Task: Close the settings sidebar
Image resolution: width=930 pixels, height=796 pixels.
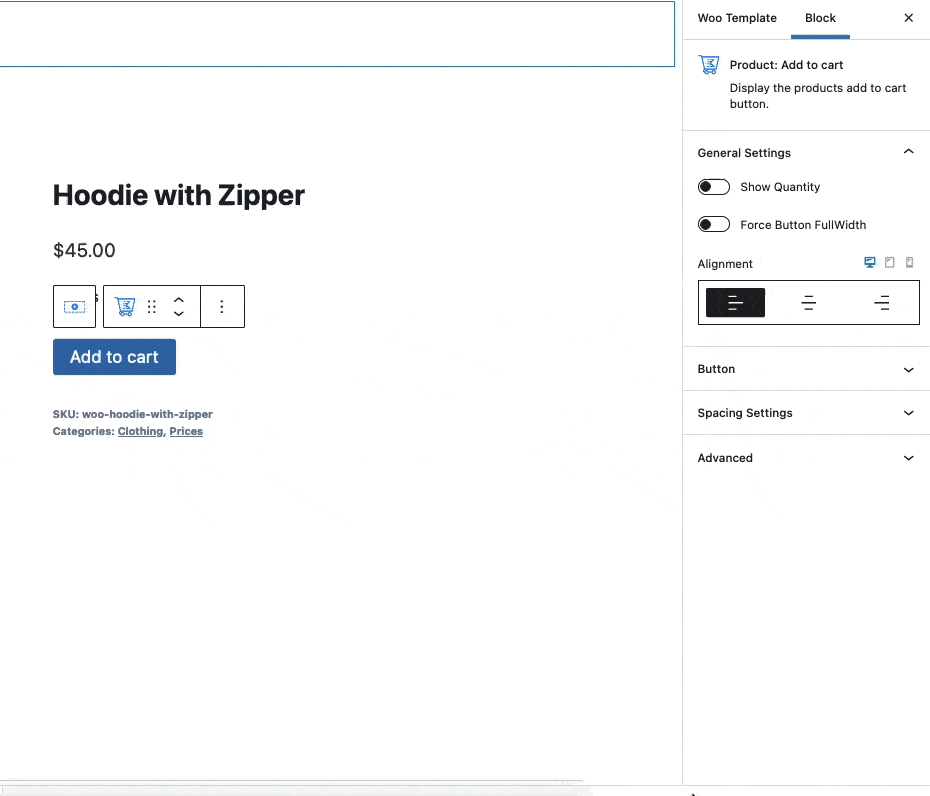Action: point(909,18)
